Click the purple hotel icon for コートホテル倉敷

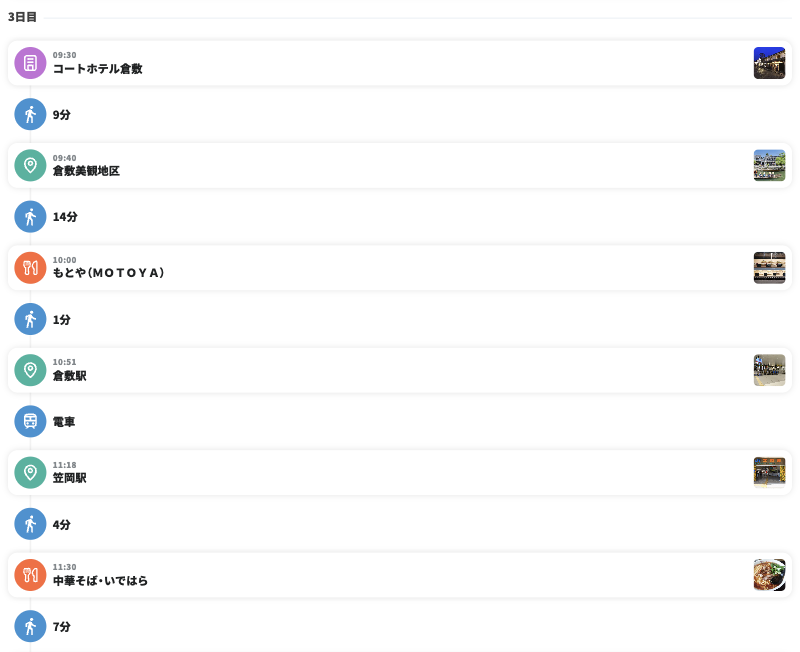point(30,63)
